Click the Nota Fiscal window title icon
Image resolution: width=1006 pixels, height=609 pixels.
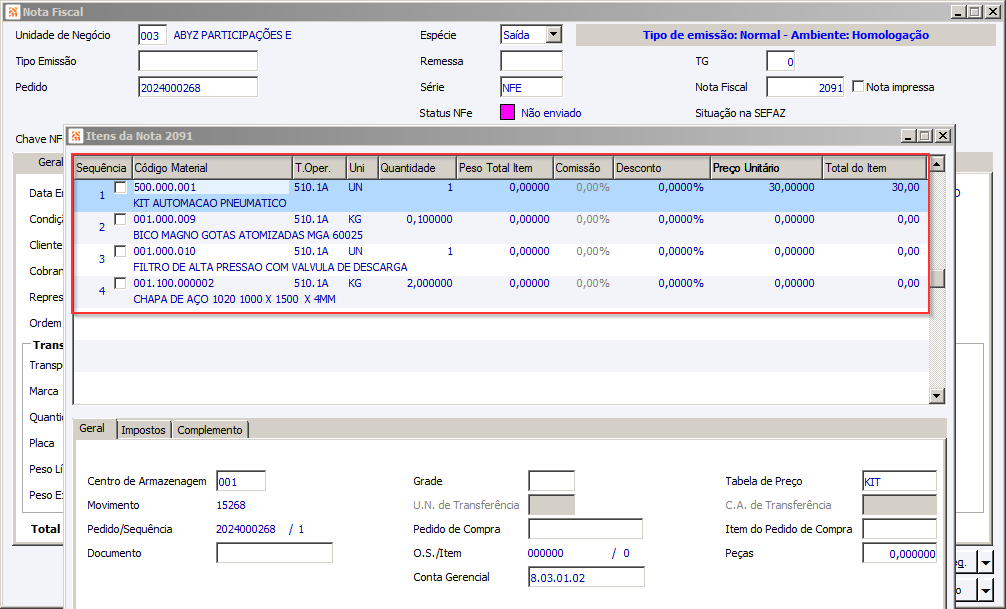click(12, 11)
